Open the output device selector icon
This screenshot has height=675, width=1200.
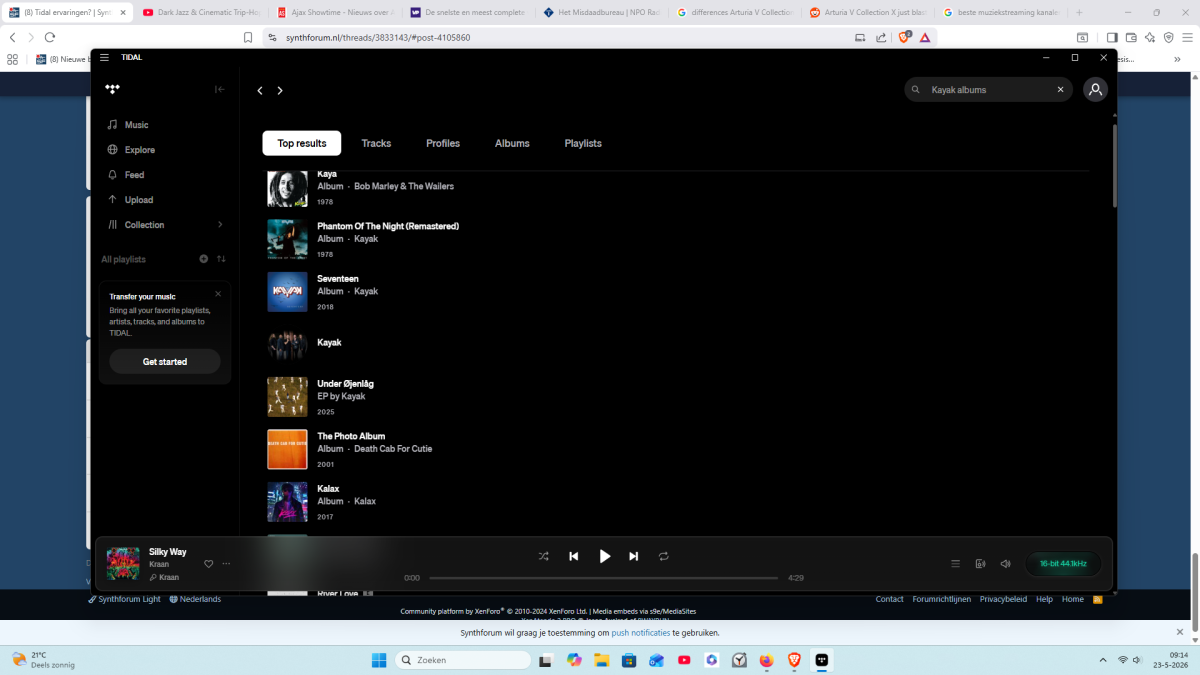tap(980, 564)
